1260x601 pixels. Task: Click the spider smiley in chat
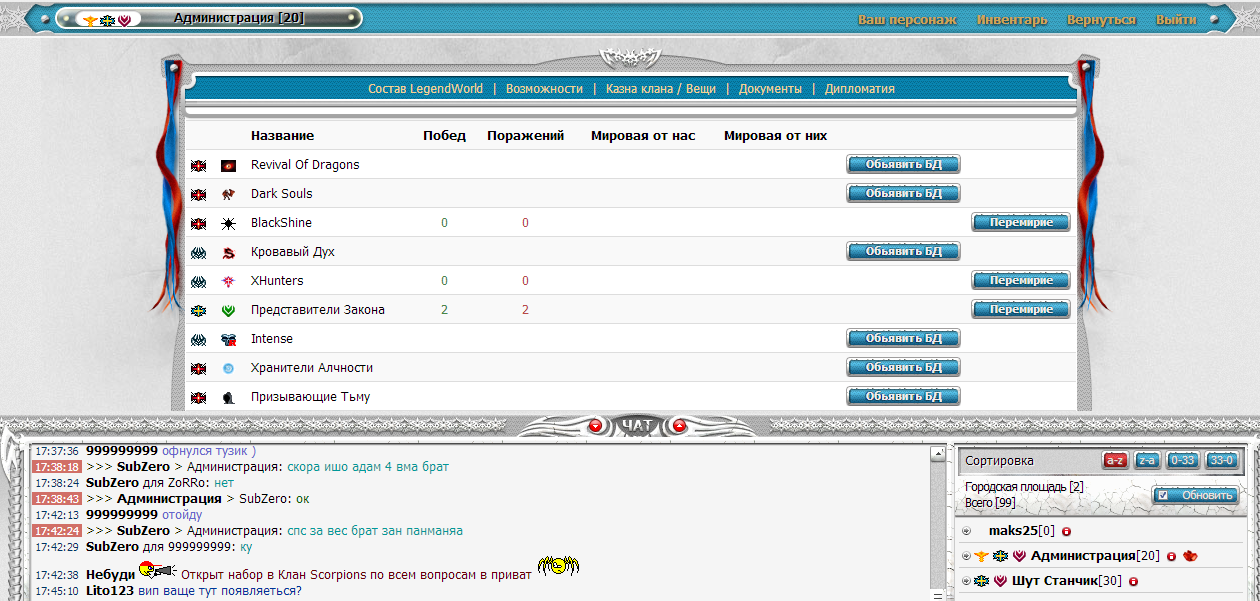point(558,566)
